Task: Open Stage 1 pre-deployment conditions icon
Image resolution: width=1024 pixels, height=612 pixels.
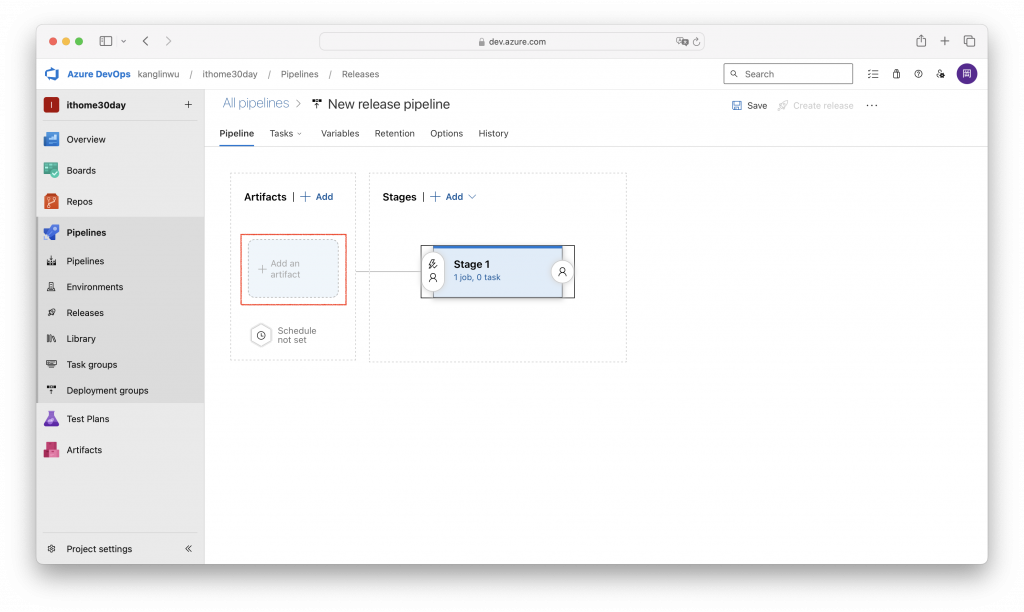Action: click(432, 271)
